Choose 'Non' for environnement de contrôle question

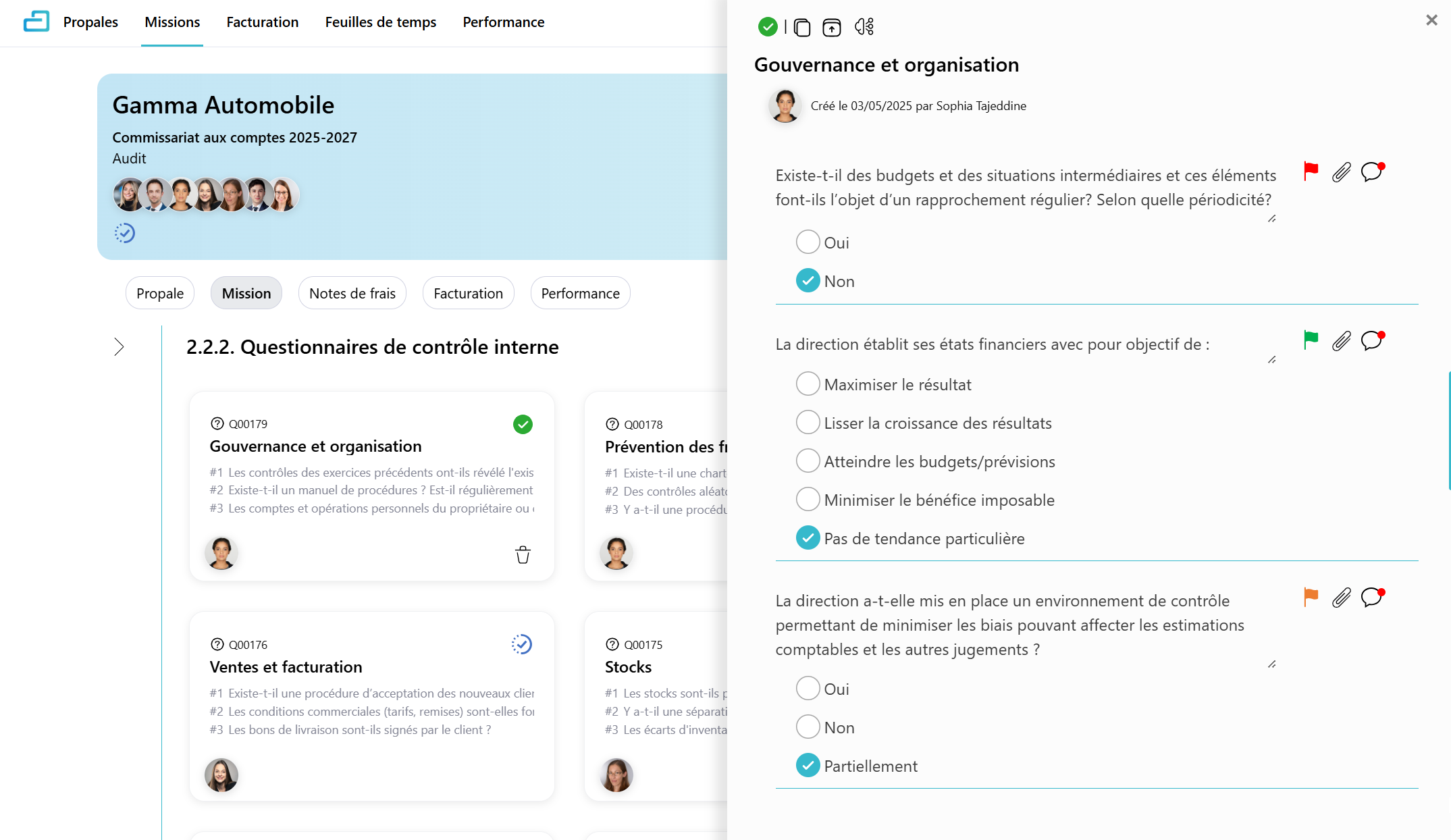(x=808, y=727)
